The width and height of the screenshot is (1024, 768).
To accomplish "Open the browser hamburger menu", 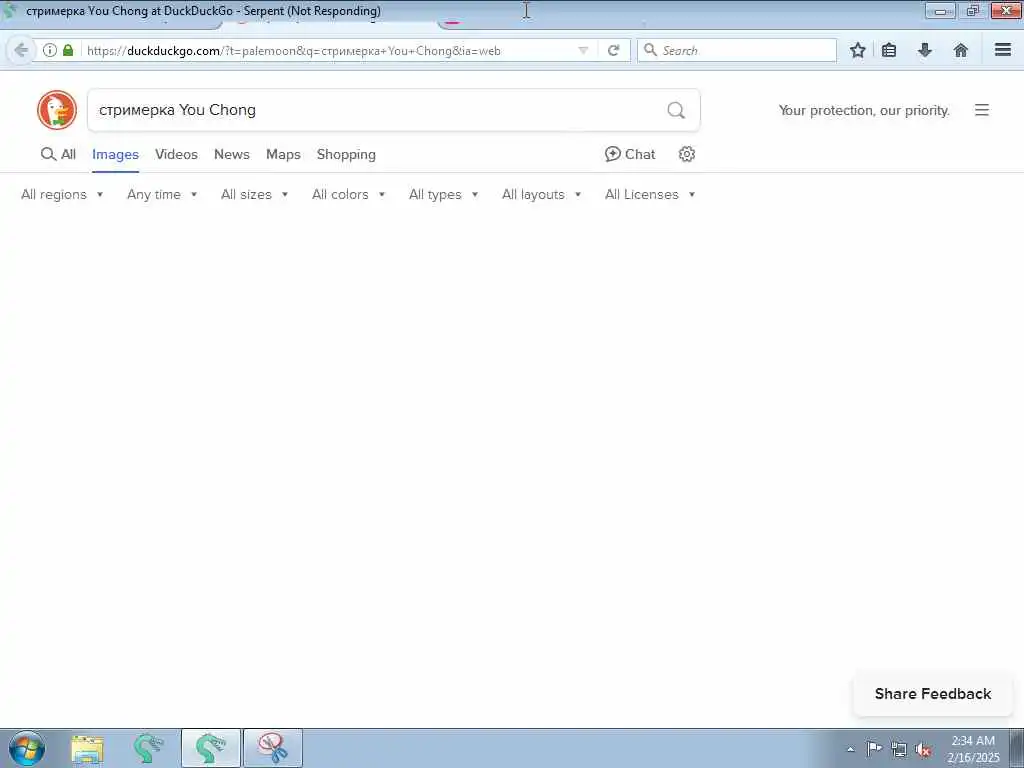I will tap(1003, 50).
